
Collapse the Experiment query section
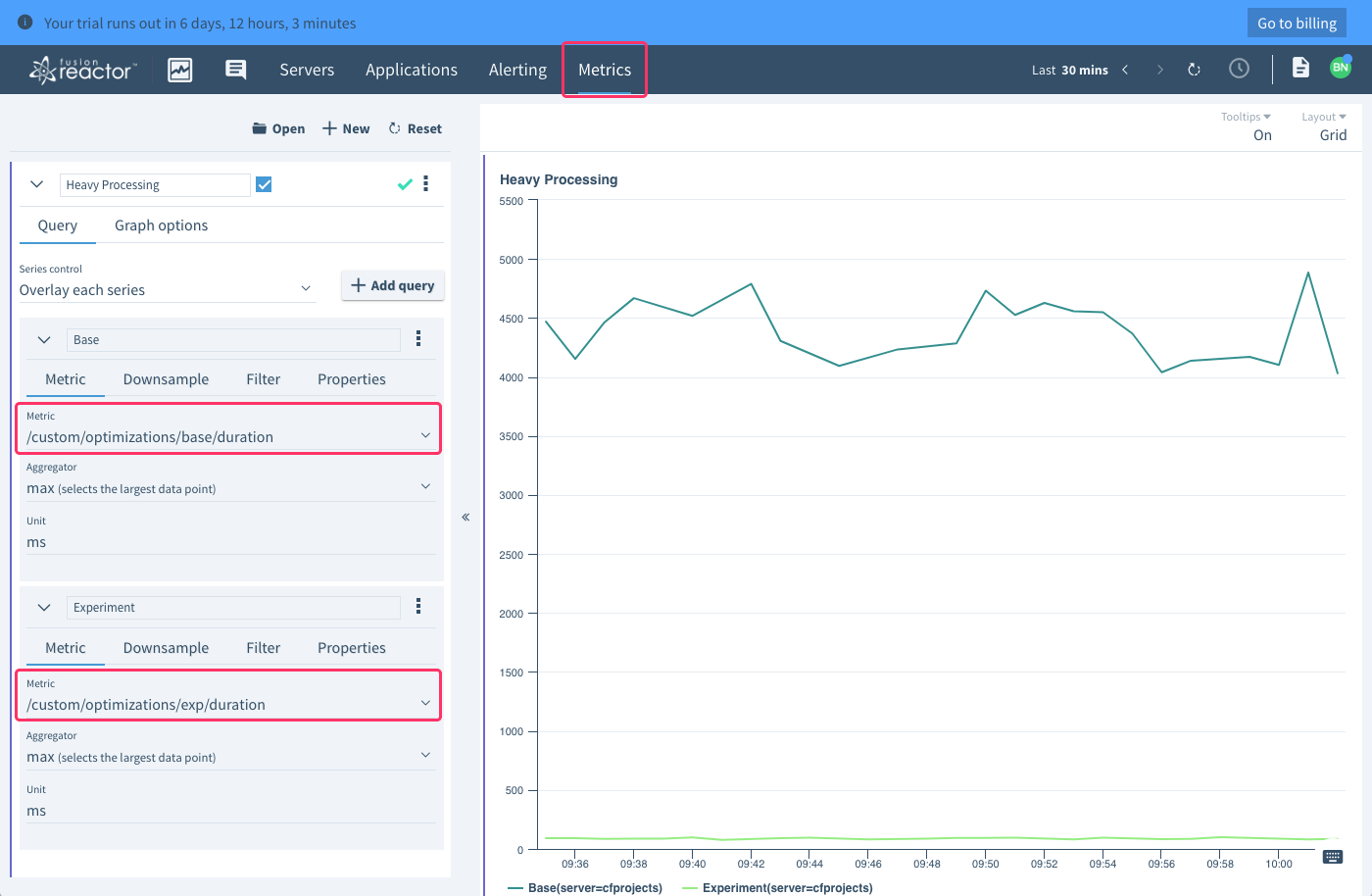click(x=44, y=608)
